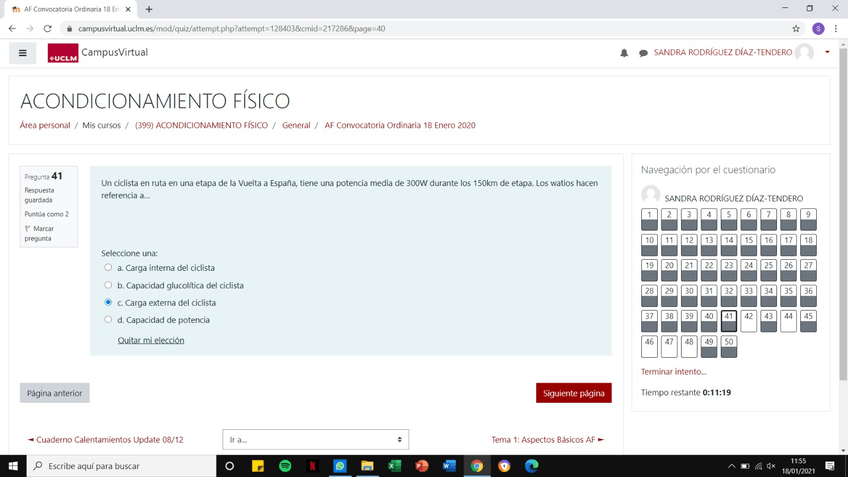Open messages speech bubble icon
Viewport: 848px width, 477px height.
pyautogui.click(x=643, y=53)
